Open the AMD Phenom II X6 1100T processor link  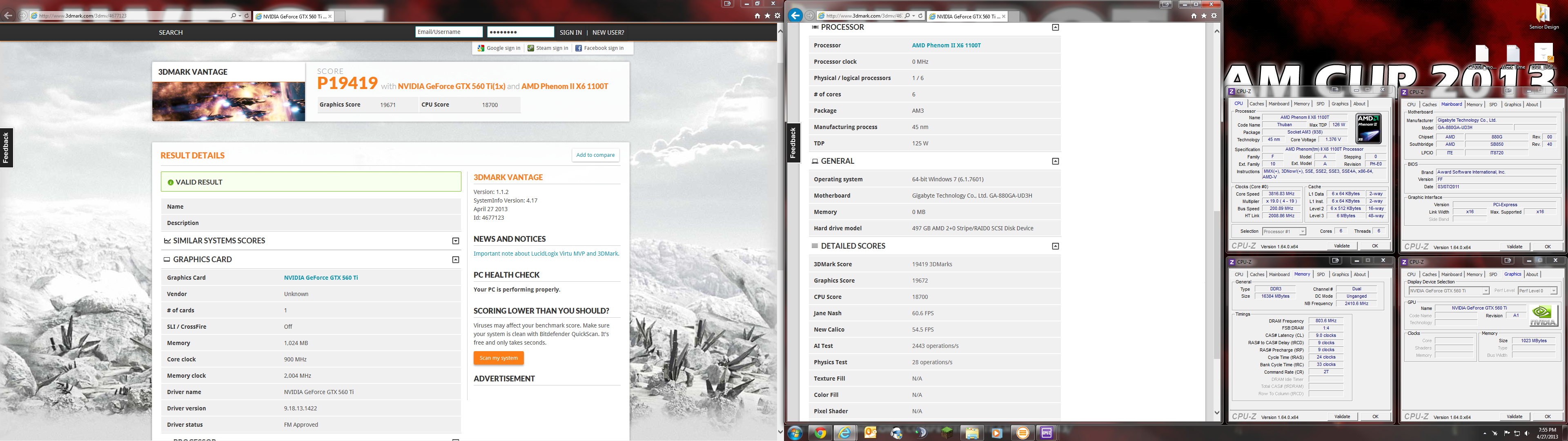tap(946, 45)
